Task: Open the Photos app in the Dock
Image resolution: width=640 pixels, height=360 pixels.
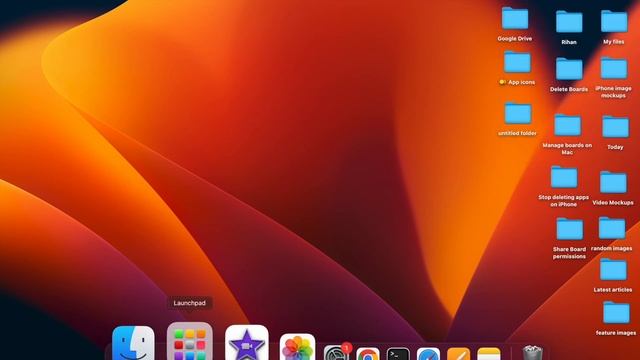Action: tap(298, 347)
